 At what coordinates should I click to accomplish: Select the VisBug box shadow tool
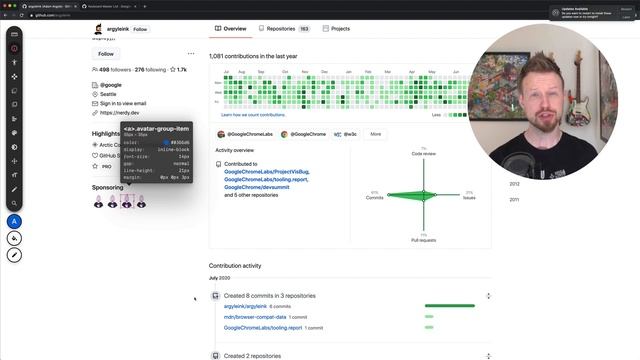coord(14,147)
